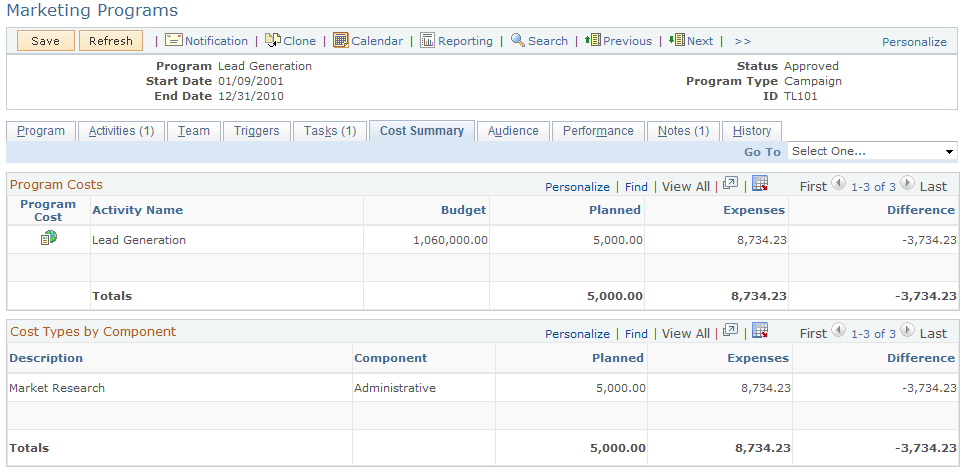Show next row in Program Costs grid
966x472 pixels.
(x=907, y=185)
